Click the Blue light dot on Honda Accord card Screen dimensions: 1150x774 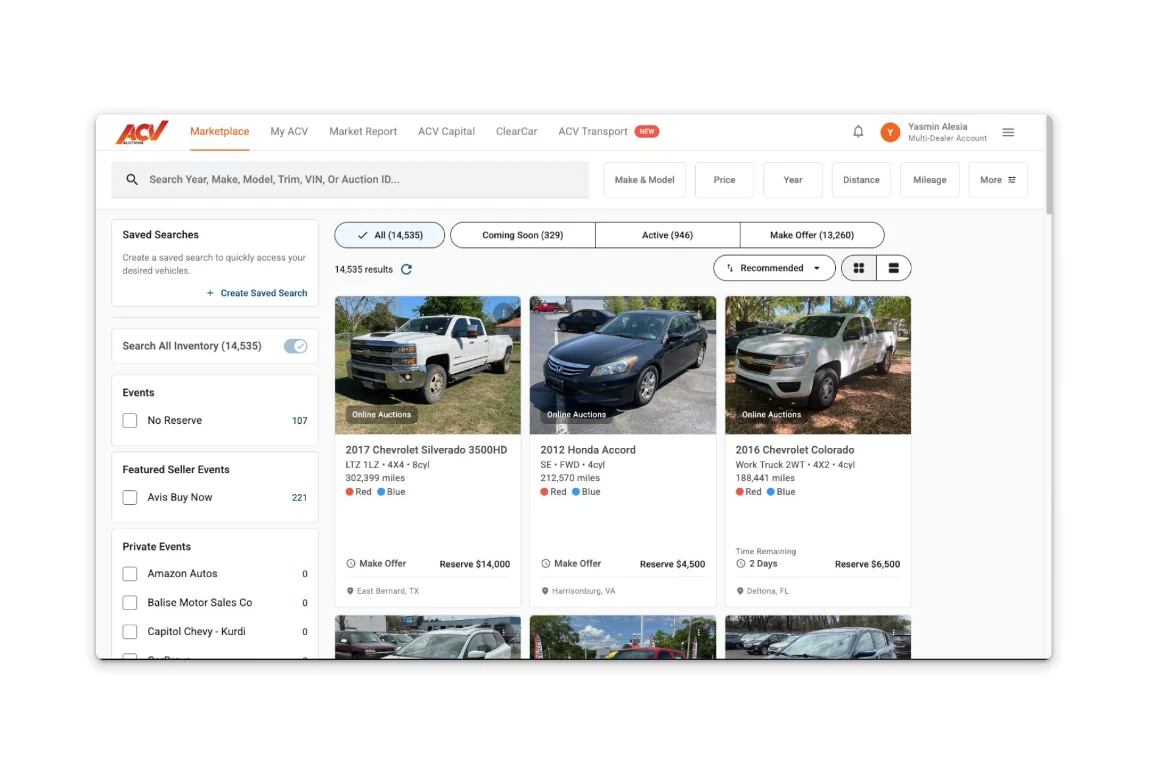click(x=576, y=492)
